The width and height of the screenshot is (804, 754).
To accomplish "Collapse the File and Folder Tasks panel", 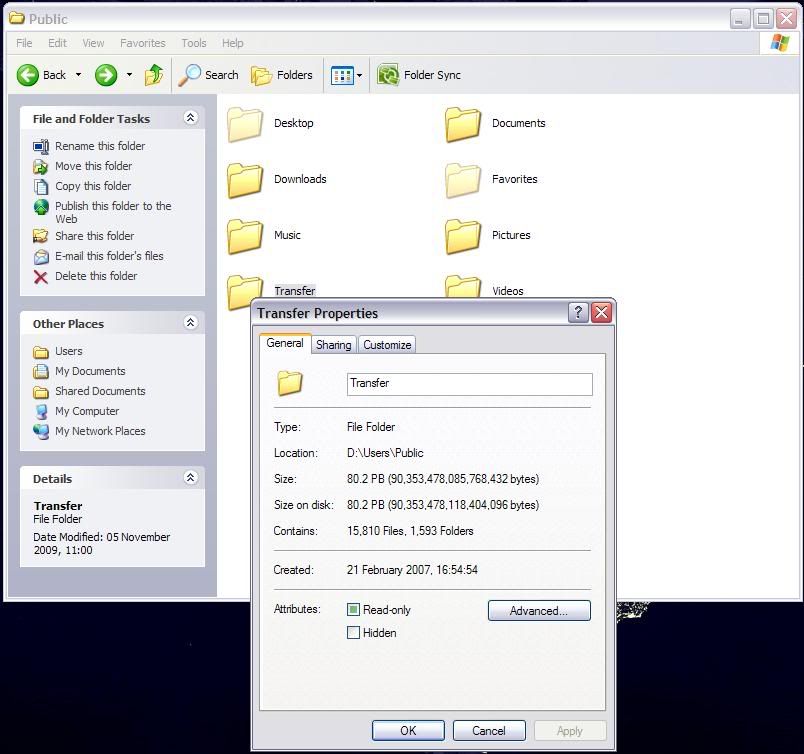I will point(190,118).
